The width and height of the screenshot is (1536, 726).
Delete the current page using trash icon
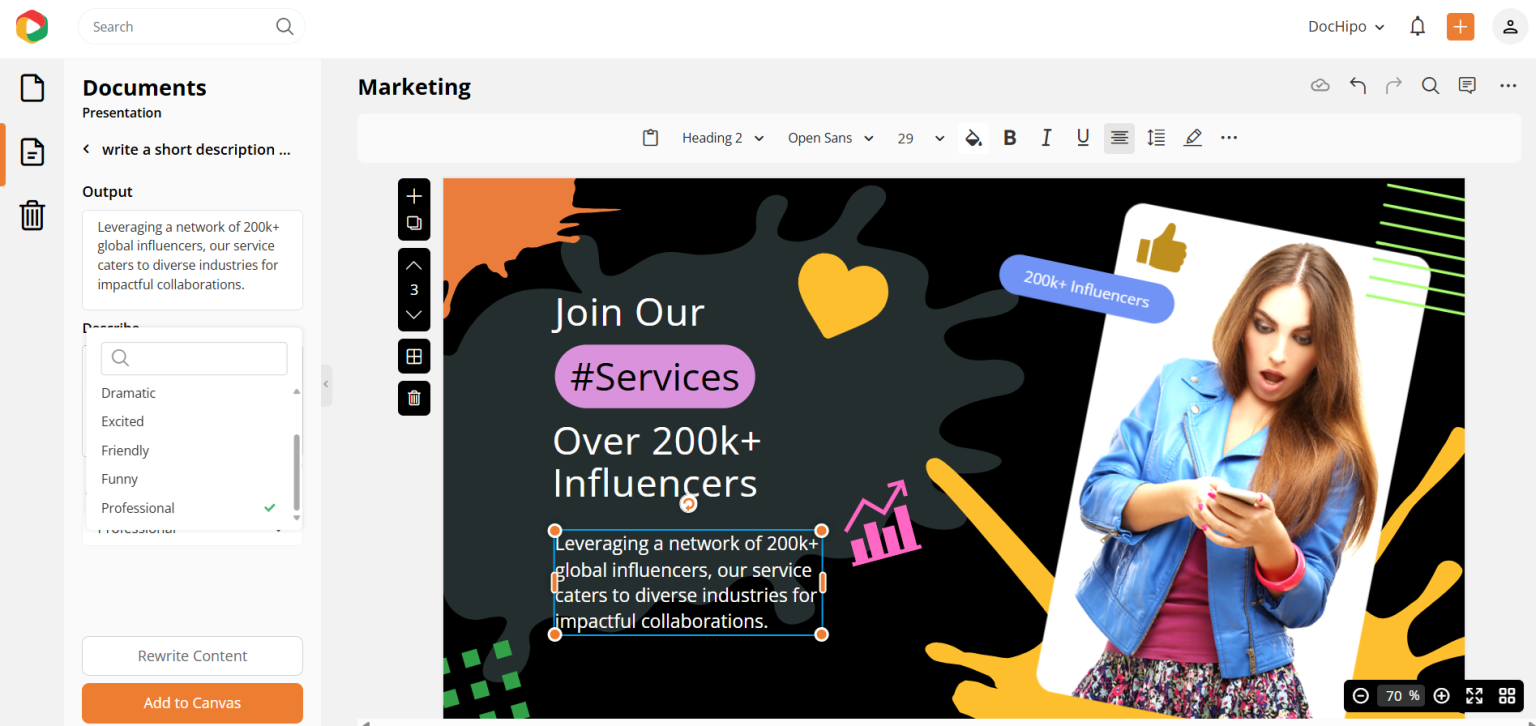point(414,397)
